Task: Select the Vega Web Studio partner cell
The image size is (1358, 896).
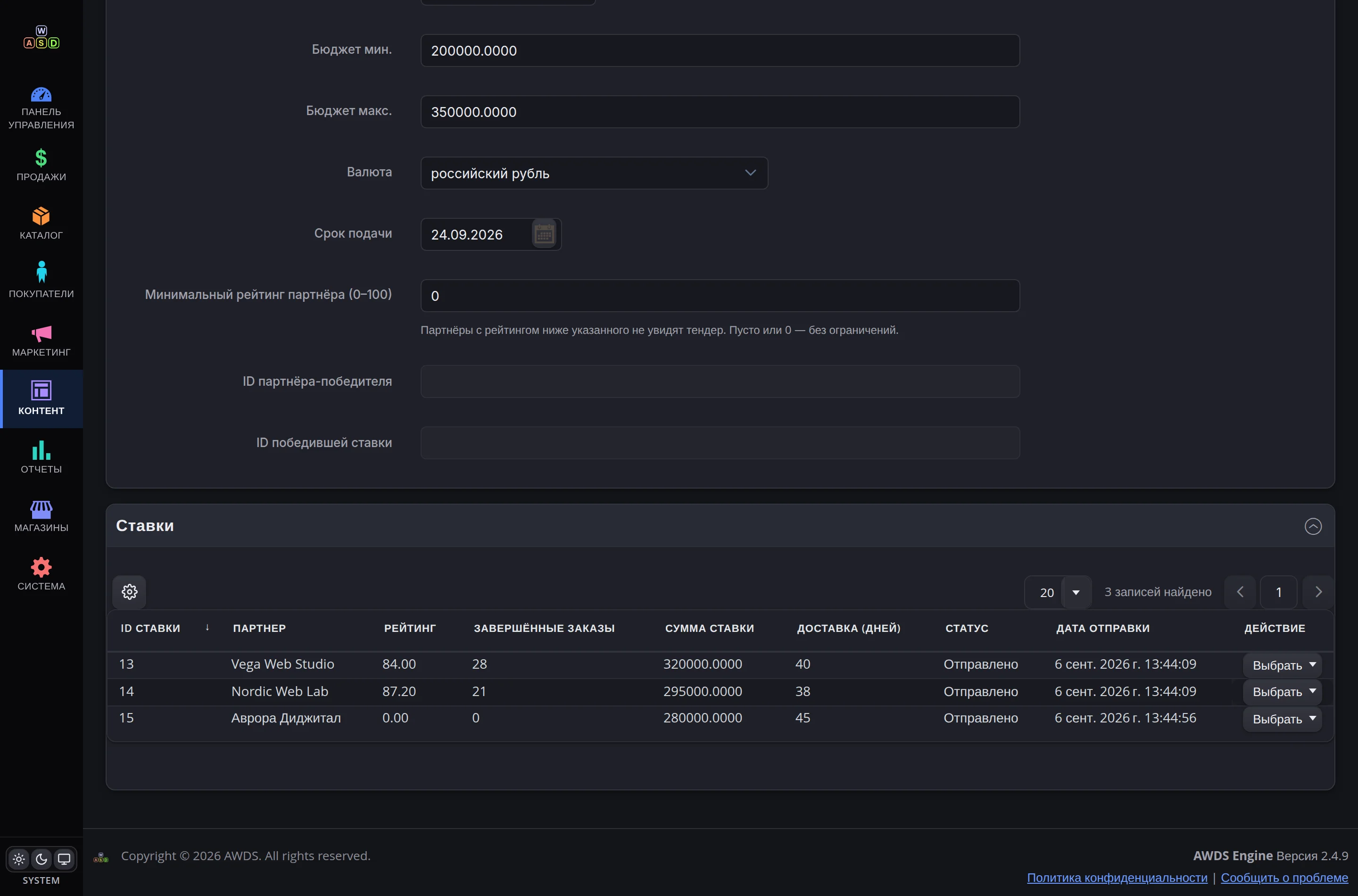Action: [282, 664]
